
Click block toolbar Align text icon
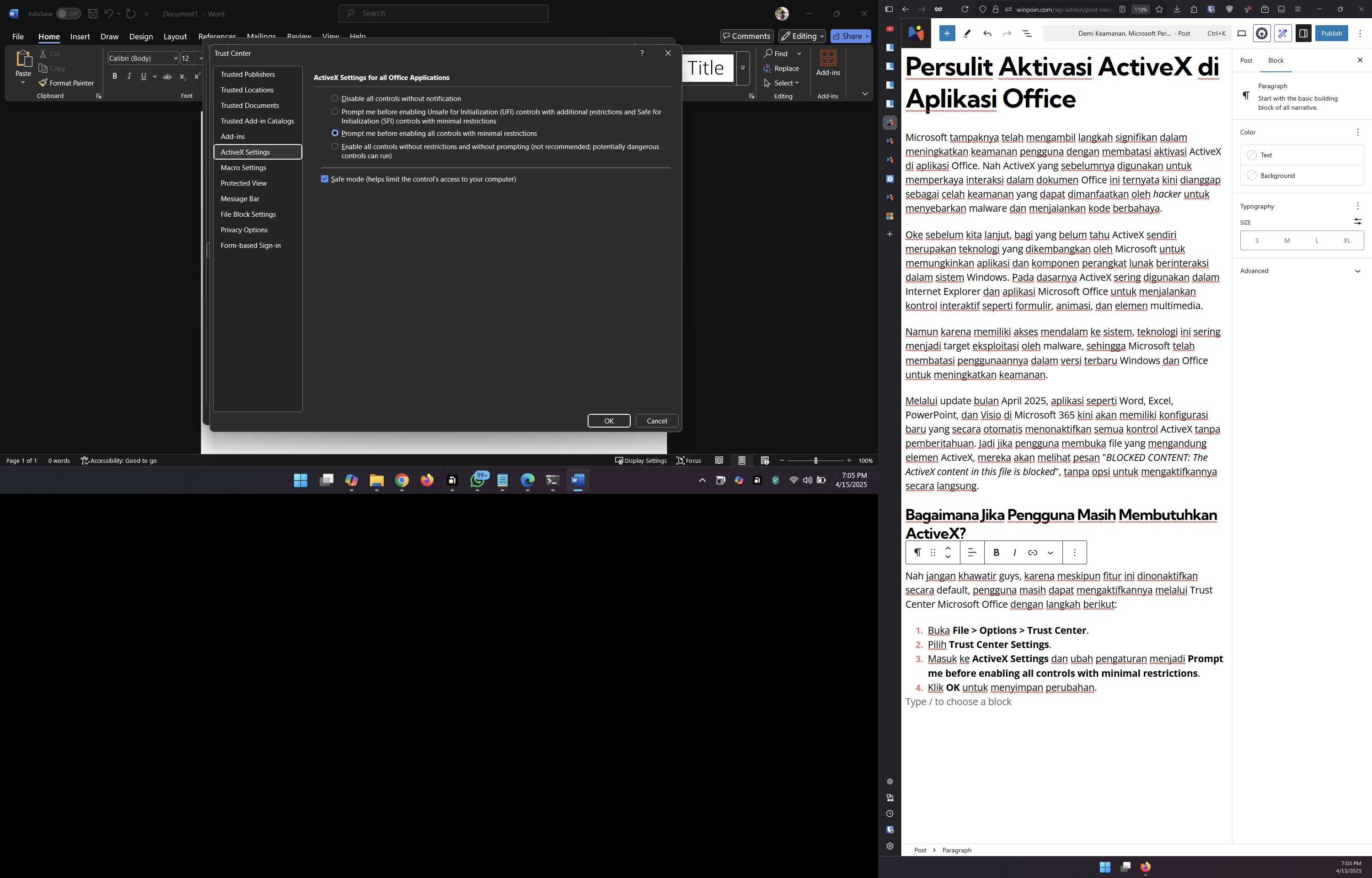[972, 552]
